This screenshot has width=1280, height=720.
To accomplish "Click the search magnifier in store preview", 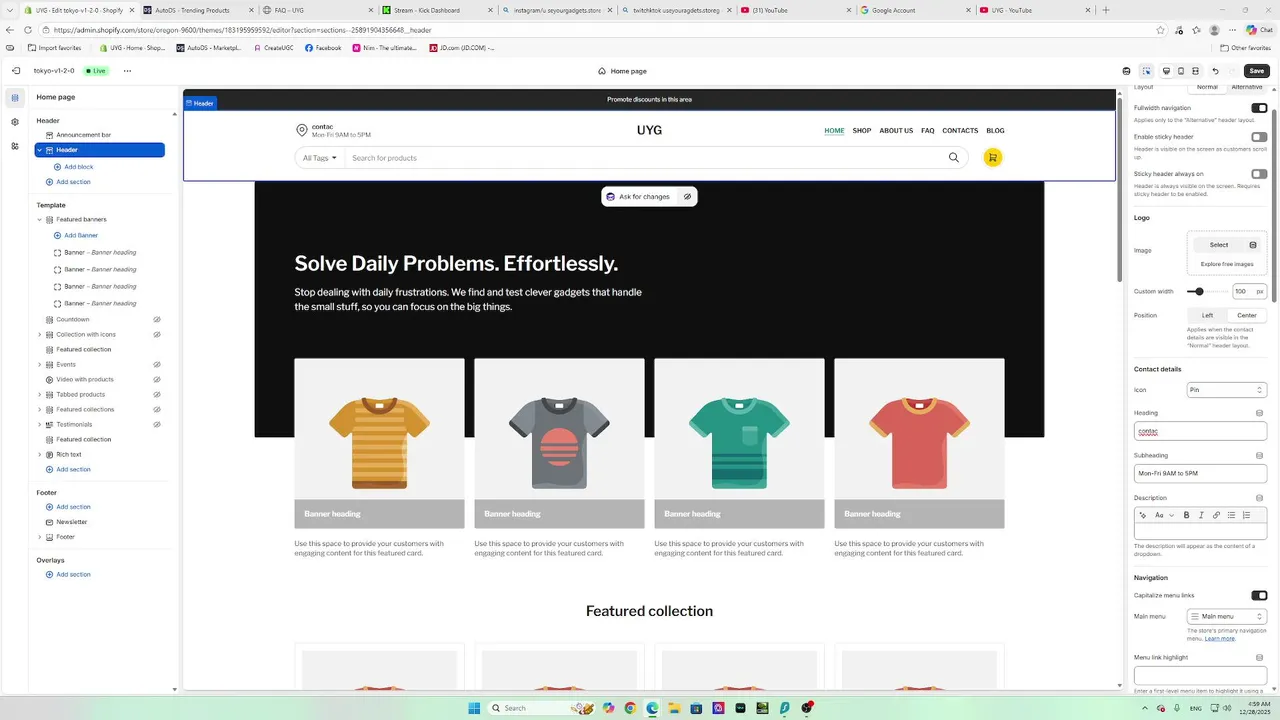I will pyautogui.click(x=954, y=157).
